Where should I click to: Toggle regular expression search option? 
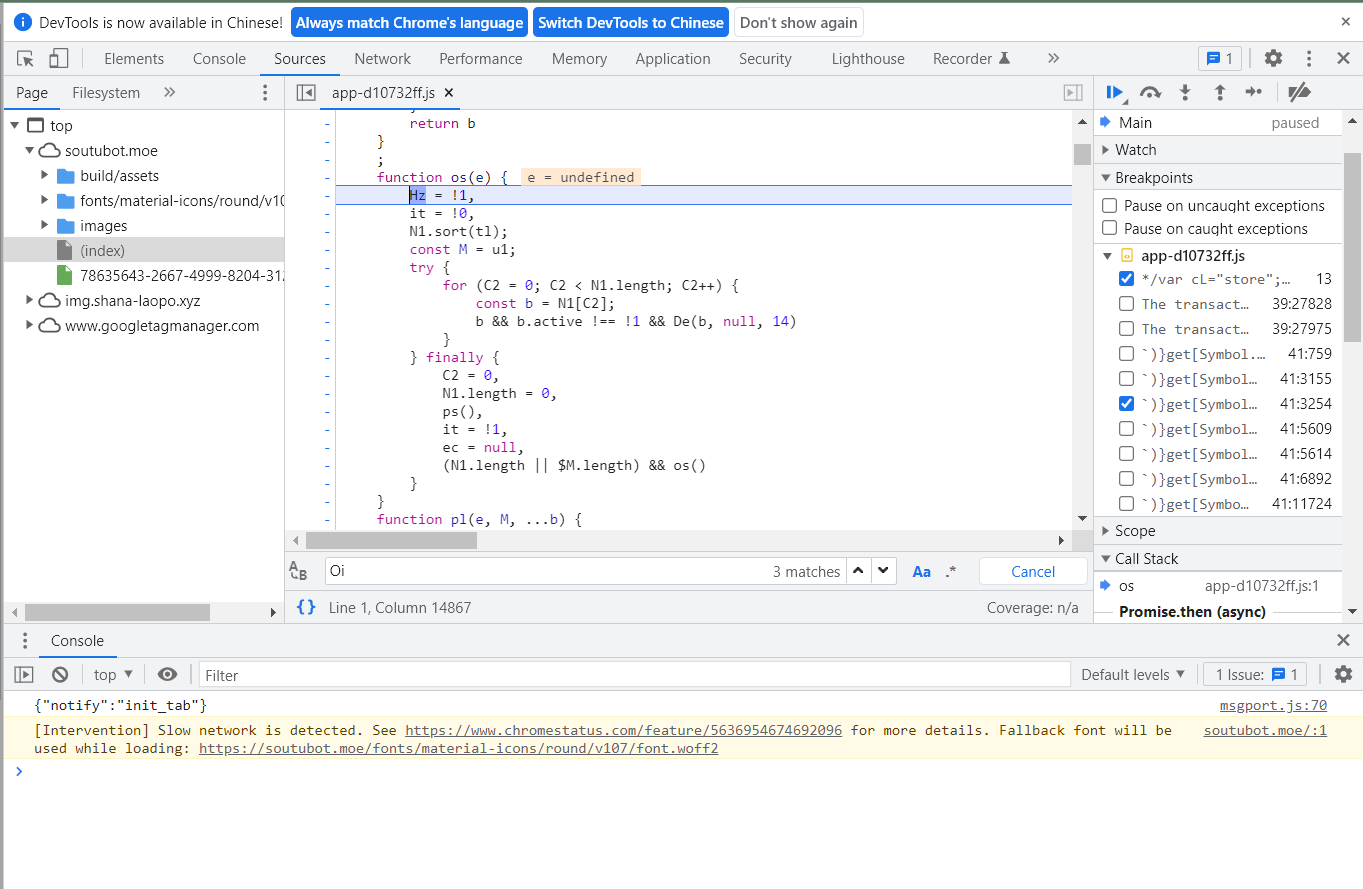point(950,572)
